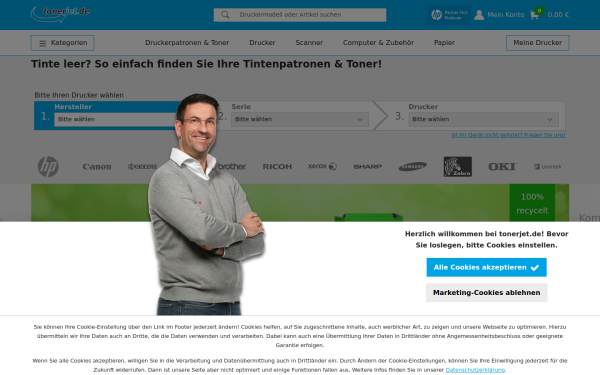Screen dimensions: 600x375
Task: Open the Drucker model dropdown
Action: coord(483,119)
